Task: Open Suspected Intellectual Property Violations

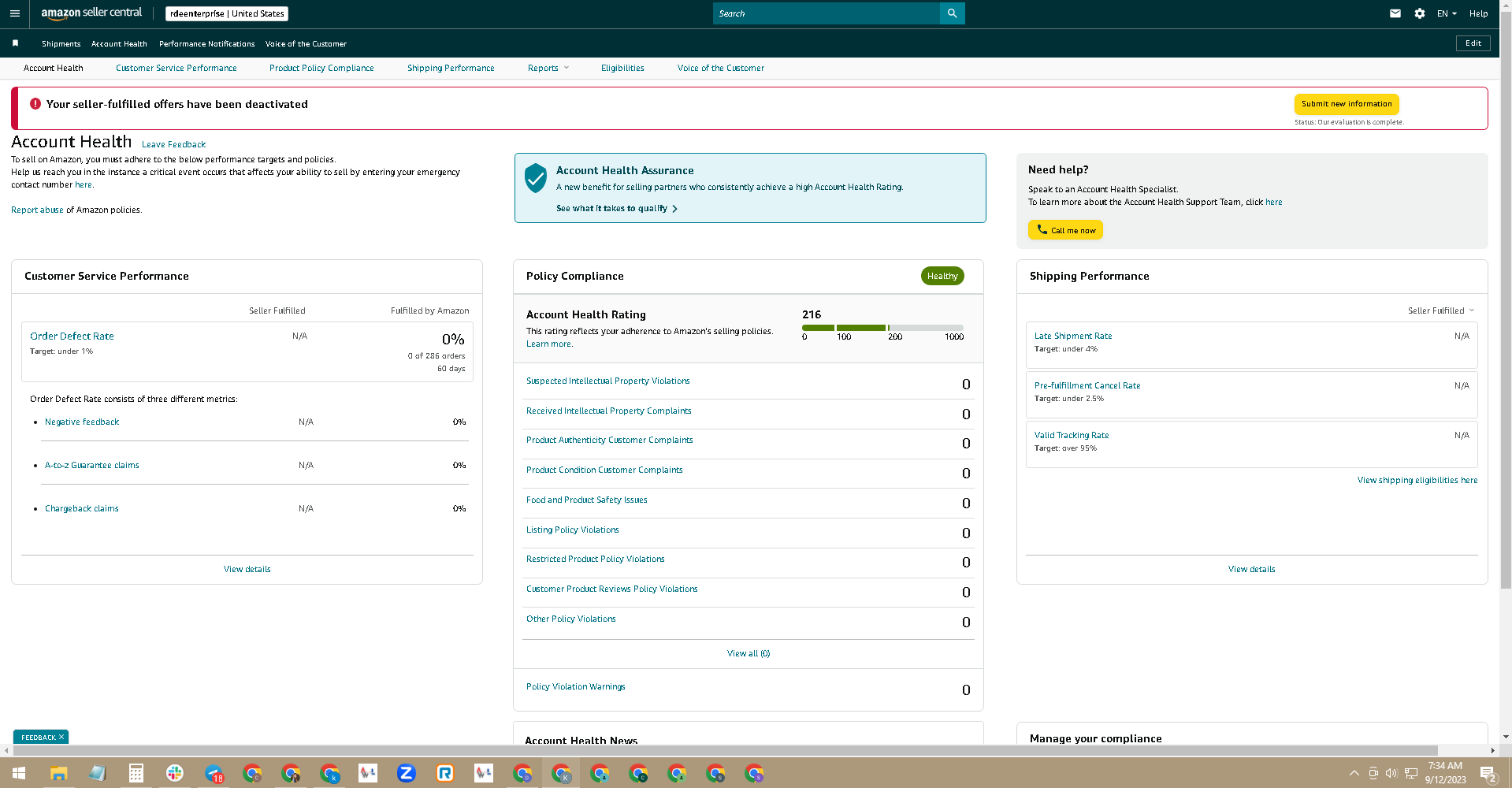Action: point(608,381)
